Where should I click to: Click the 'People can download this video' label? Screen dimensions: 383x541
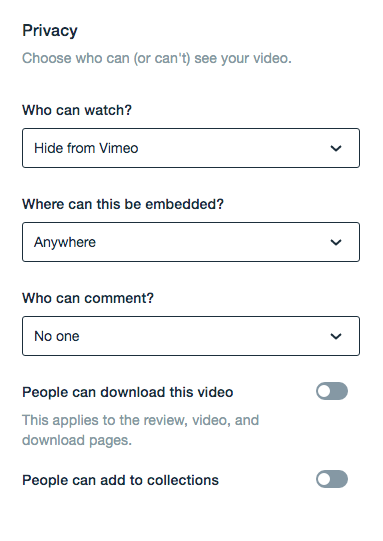(128, 392)
